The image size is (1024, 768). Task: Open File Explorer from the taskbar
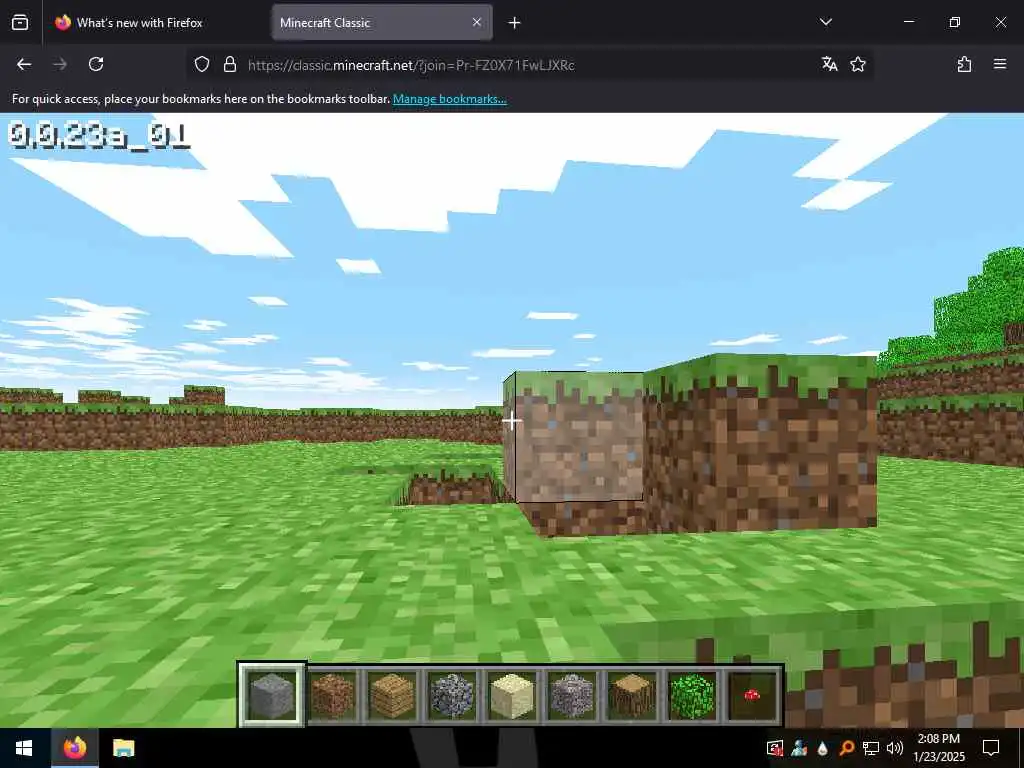pyautogui.click(x=123, y=748)
